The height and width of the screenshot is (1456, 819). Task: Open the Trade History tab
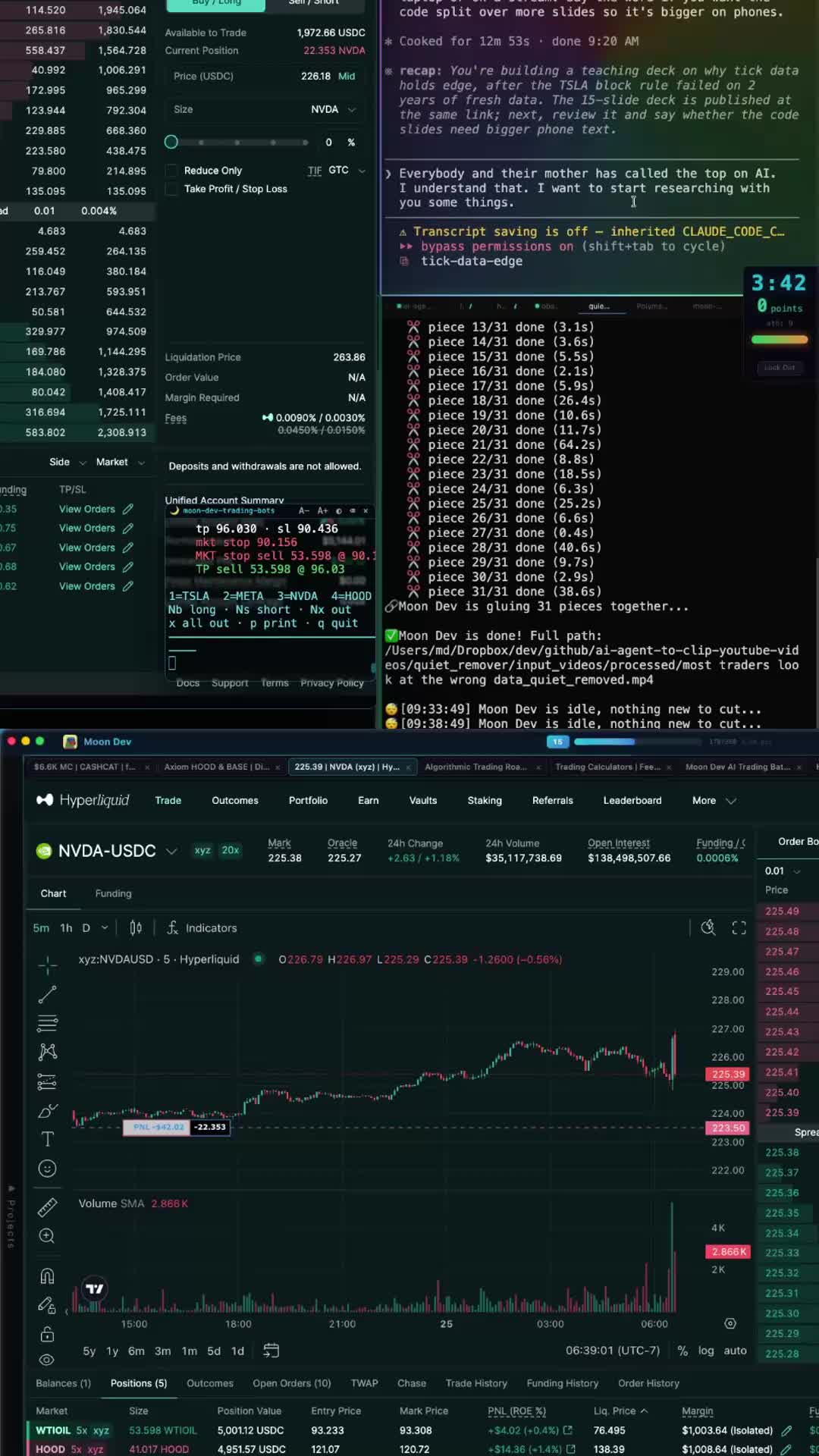pyautogui.click(x=476, y=1383)
